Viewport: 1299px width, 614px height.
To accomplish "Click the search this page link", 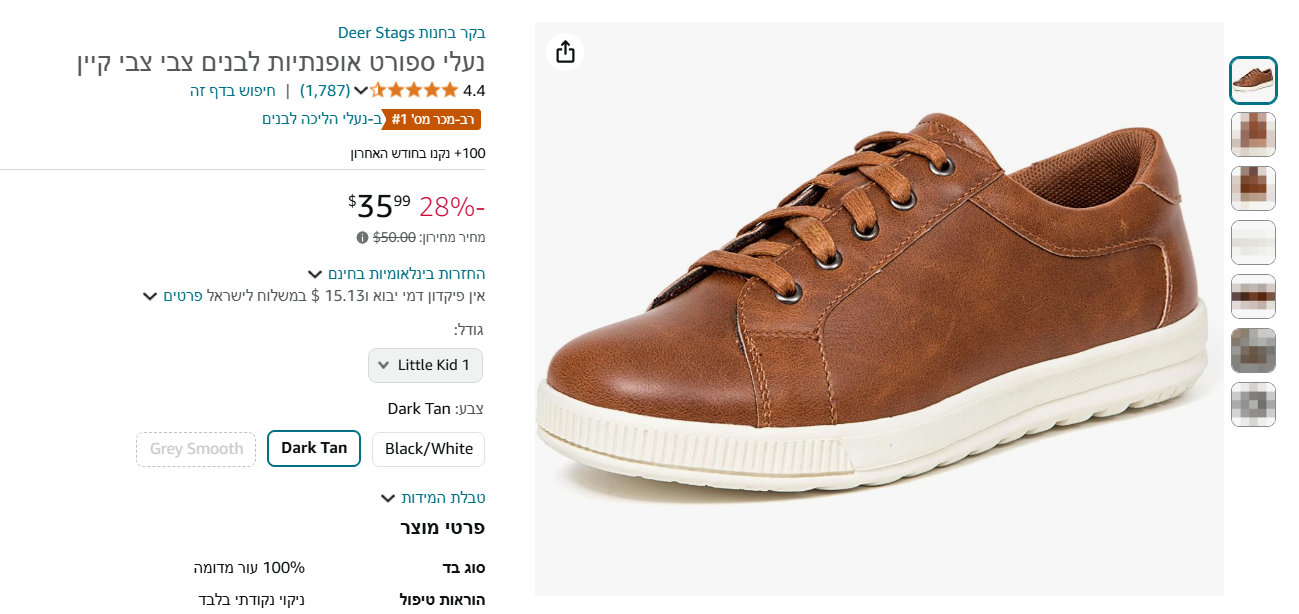I will pos(232,90).
